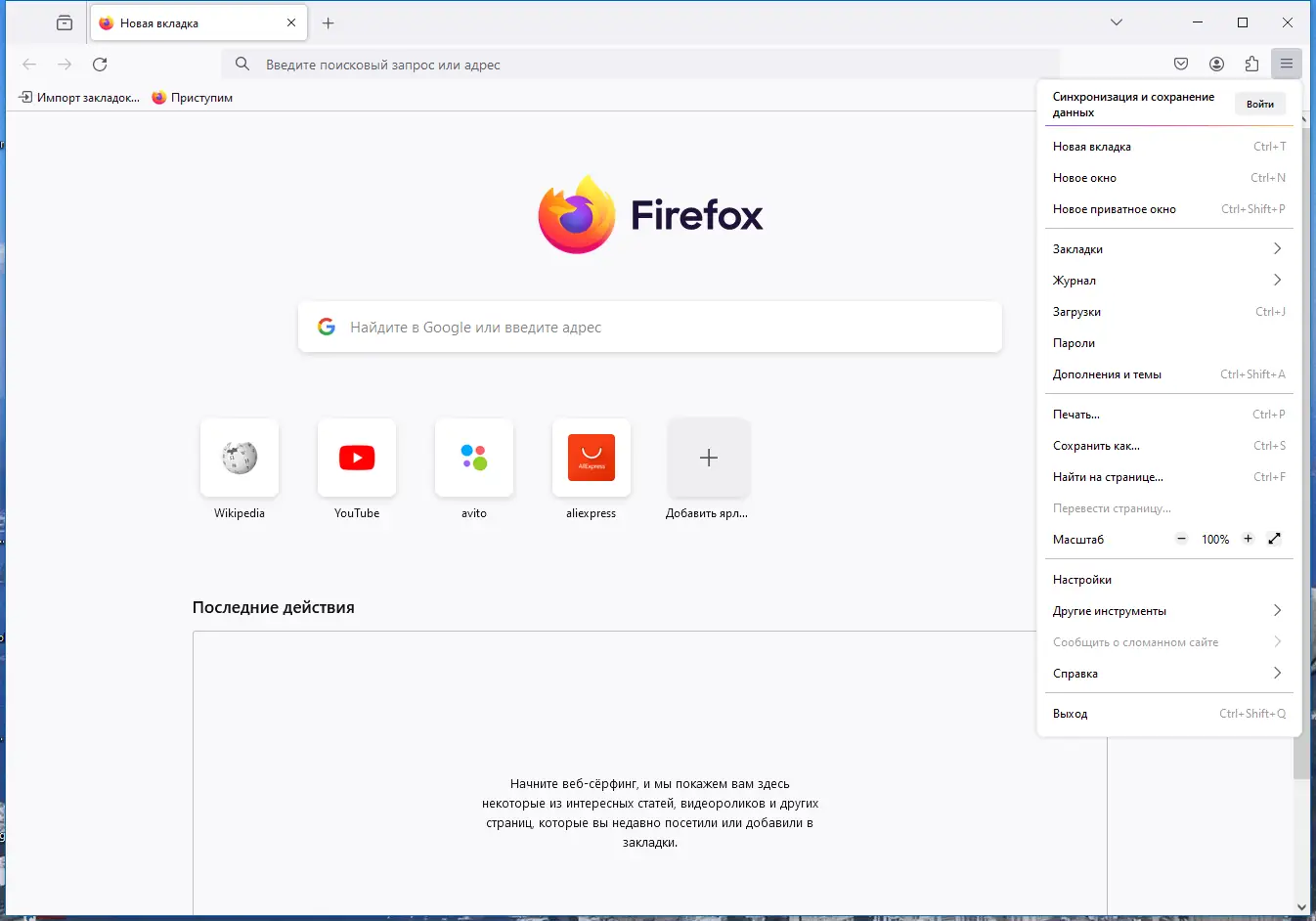Image resolution: width=1316 pixels, height=921 pixels.
Task: Open the extensions puzzle icon
Action: (x=1251, y=65)
